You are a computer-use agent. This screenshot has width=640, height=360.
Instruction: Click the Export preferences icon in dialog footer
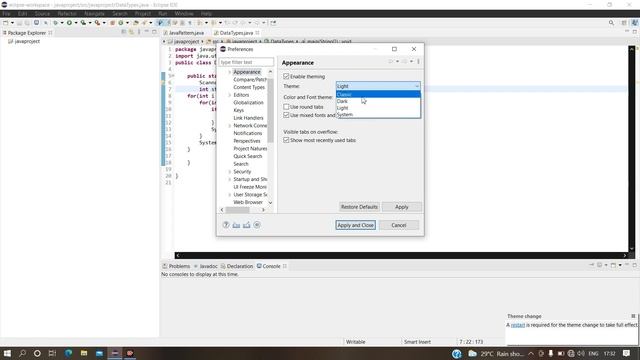(x=247, y=225)
